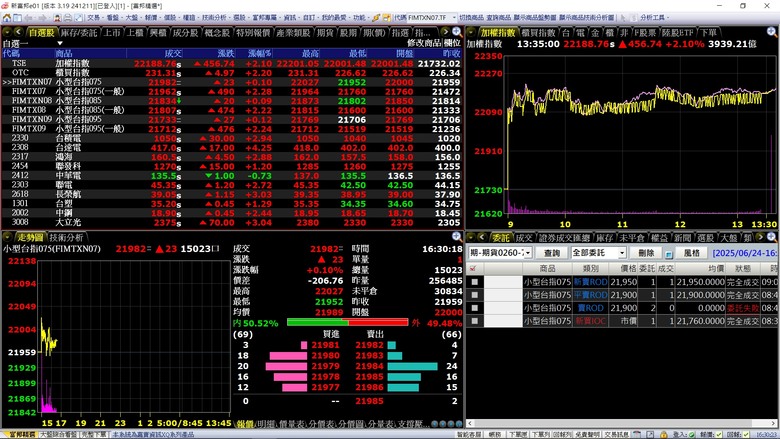Open the 自選一 watchlist dropdown
The width and height of the screenshot is (780, 439).
[59, 43]
